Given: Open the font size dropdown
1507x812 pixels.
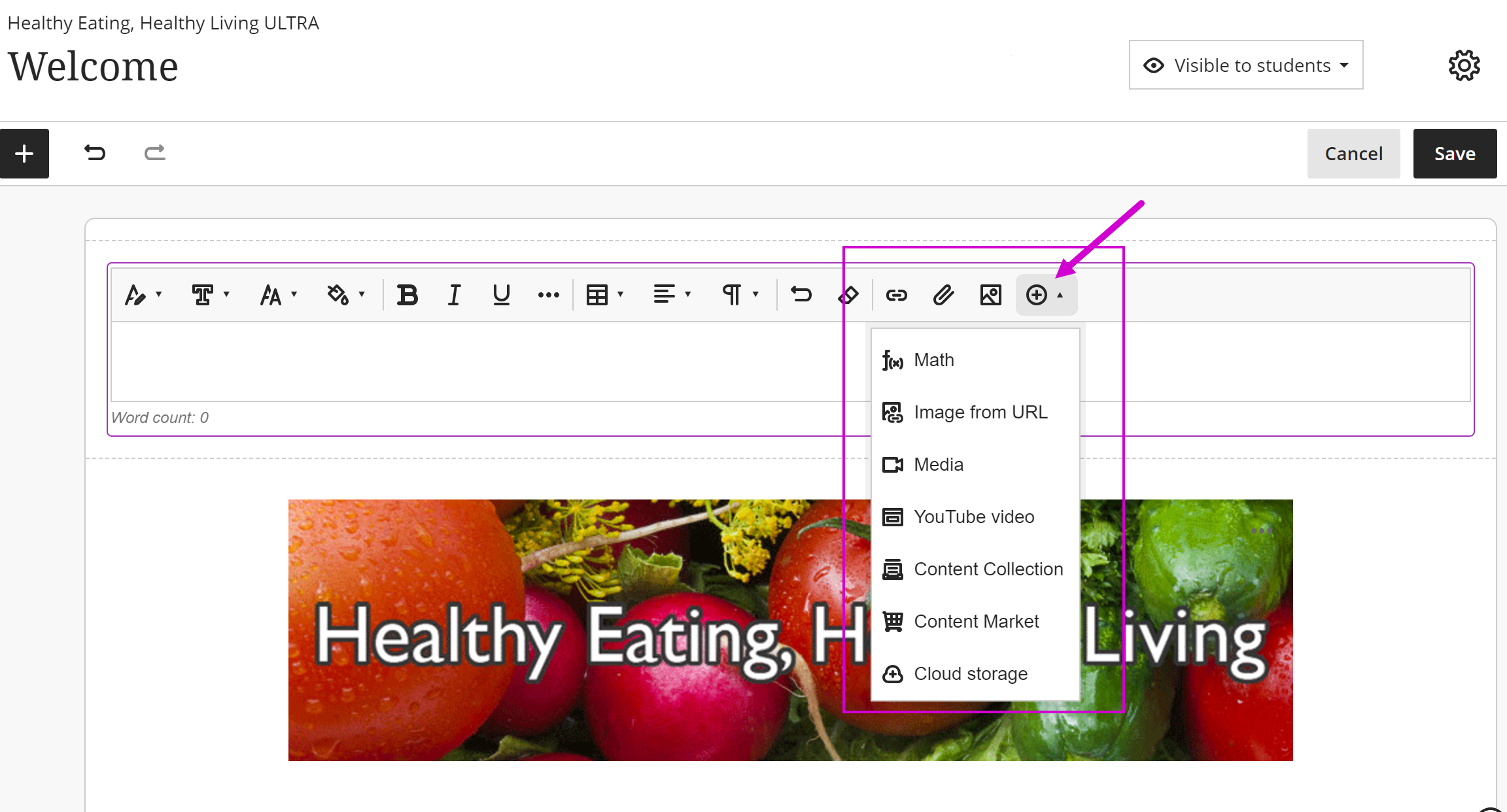Looking at the screenshot, I should click(279, 295).
